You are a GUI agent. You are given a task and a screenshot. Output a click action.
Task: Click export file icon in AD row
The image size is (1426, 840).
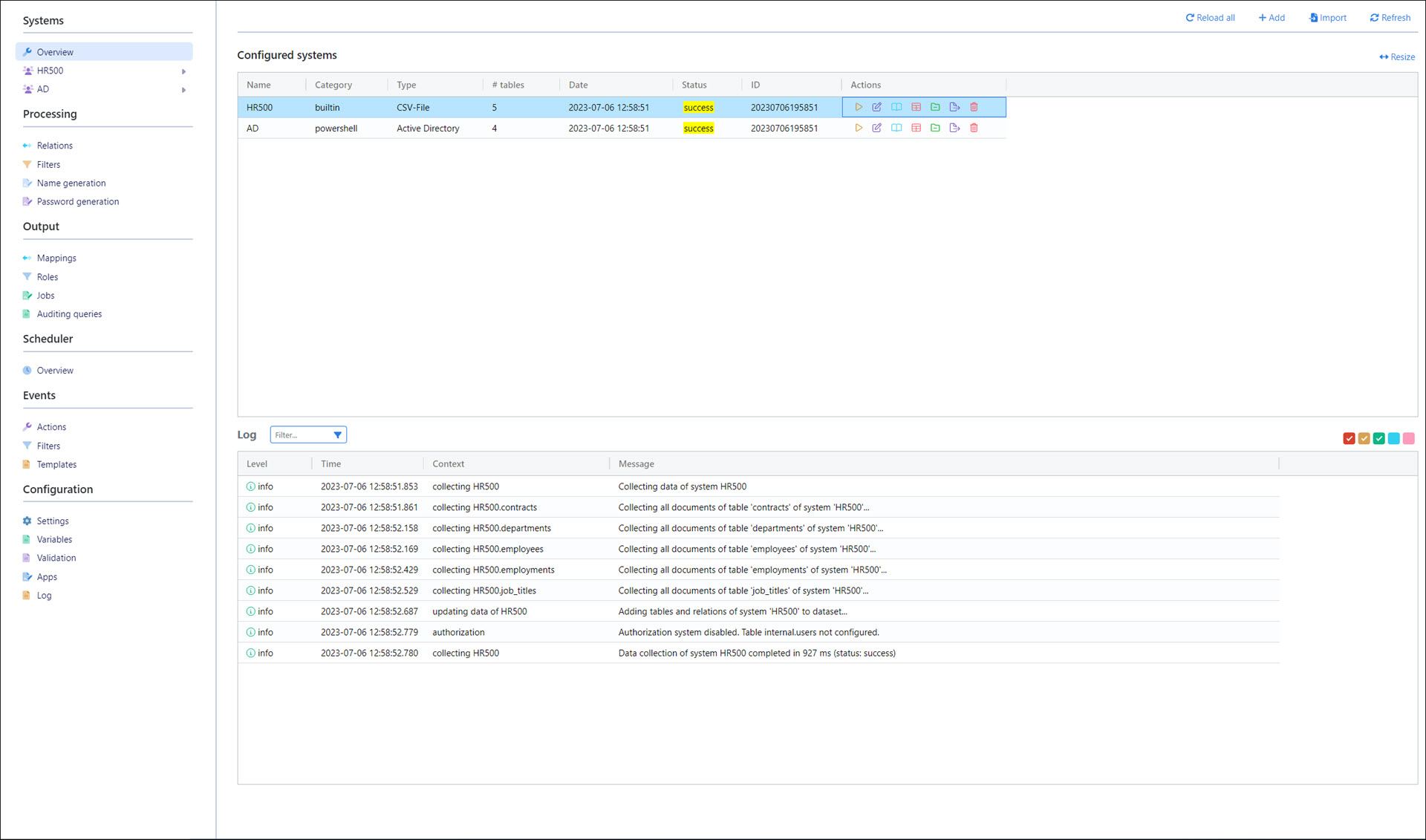click(x=954, y=128)
